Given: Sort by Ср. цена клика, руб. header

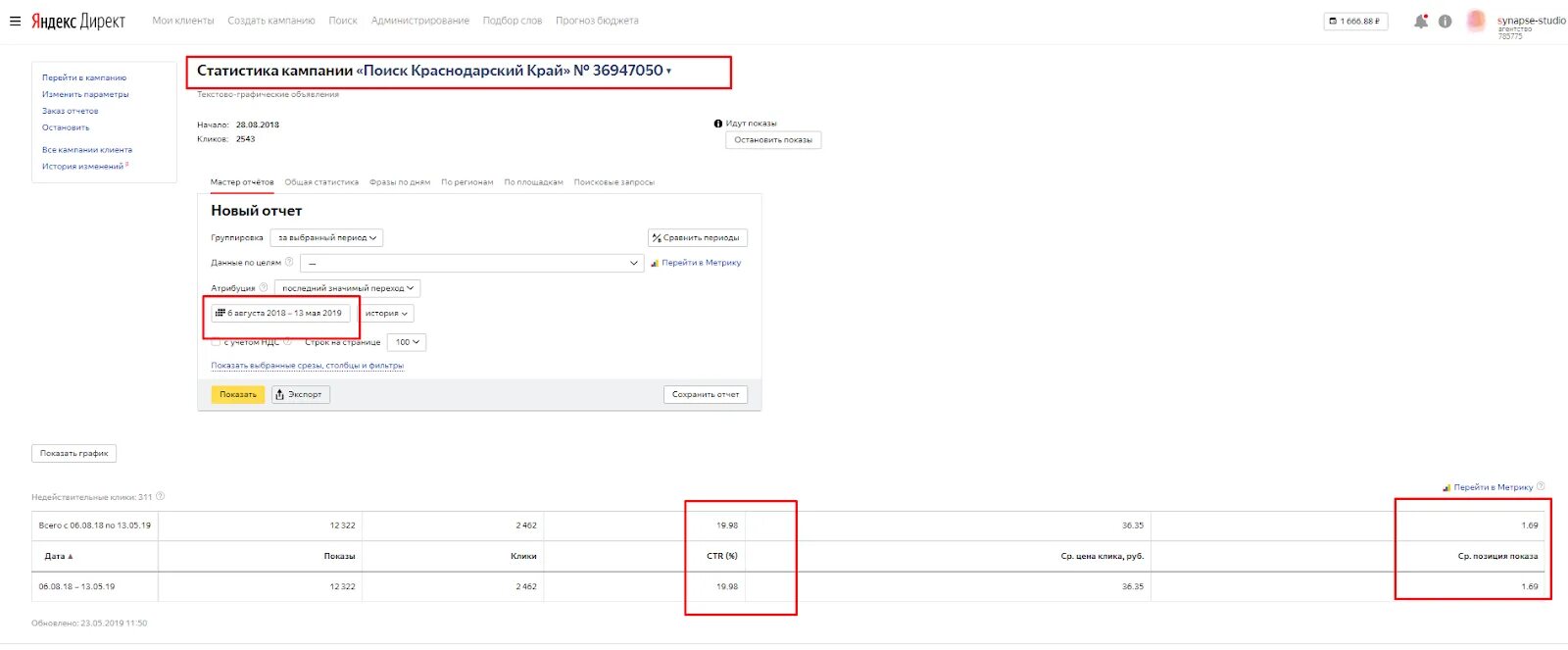Looking at the screenshot, I should pos(1102,556).
